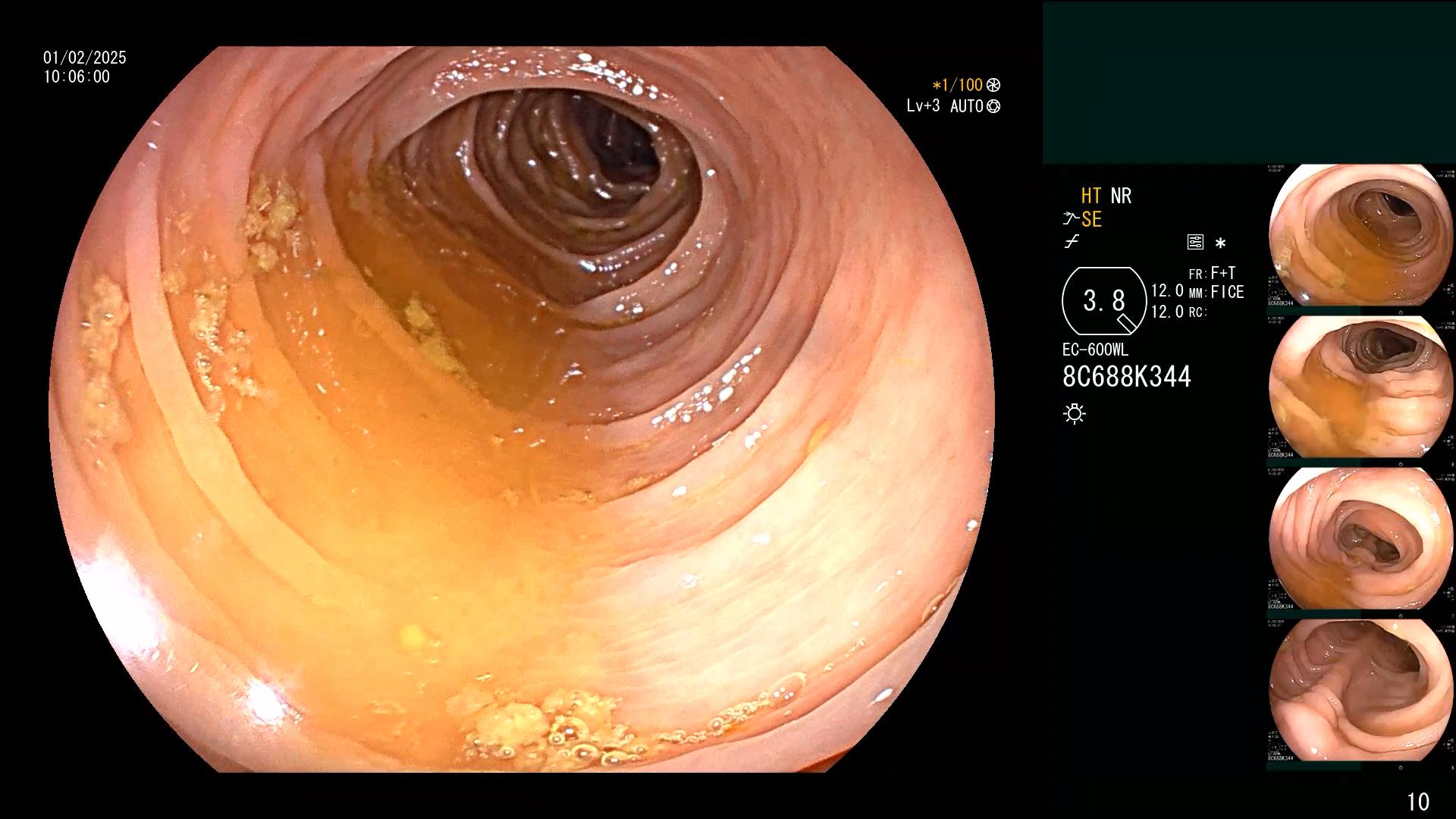
Task: Click the main live endoscopy image
Action: (x=522, y=409)
